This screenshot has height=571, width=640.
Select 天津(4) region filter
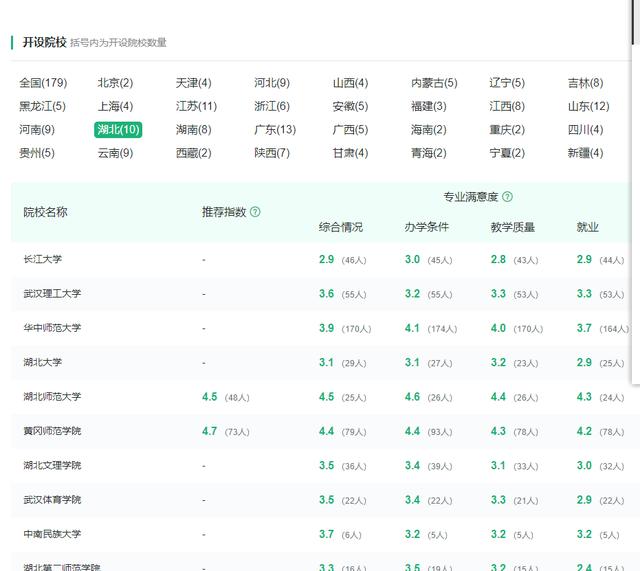(x=193, y=83)
